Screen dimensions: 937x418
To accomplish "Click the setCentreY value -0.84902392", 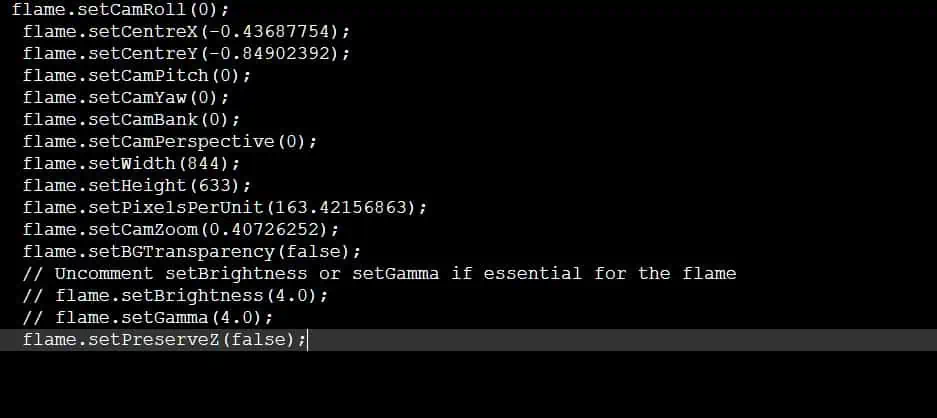I will tap(273, 54).
